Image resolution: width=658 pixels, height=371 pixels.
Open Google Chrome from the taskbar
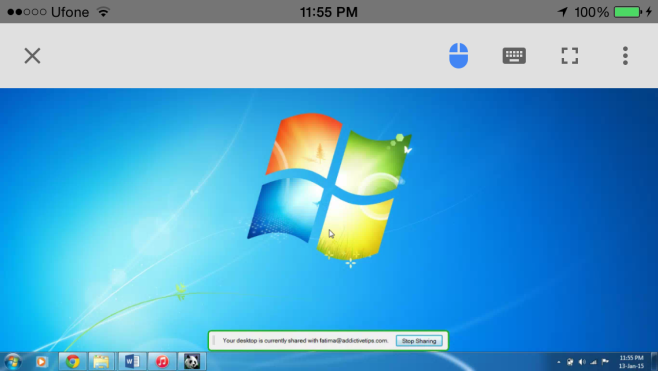(x=73, y=361)
